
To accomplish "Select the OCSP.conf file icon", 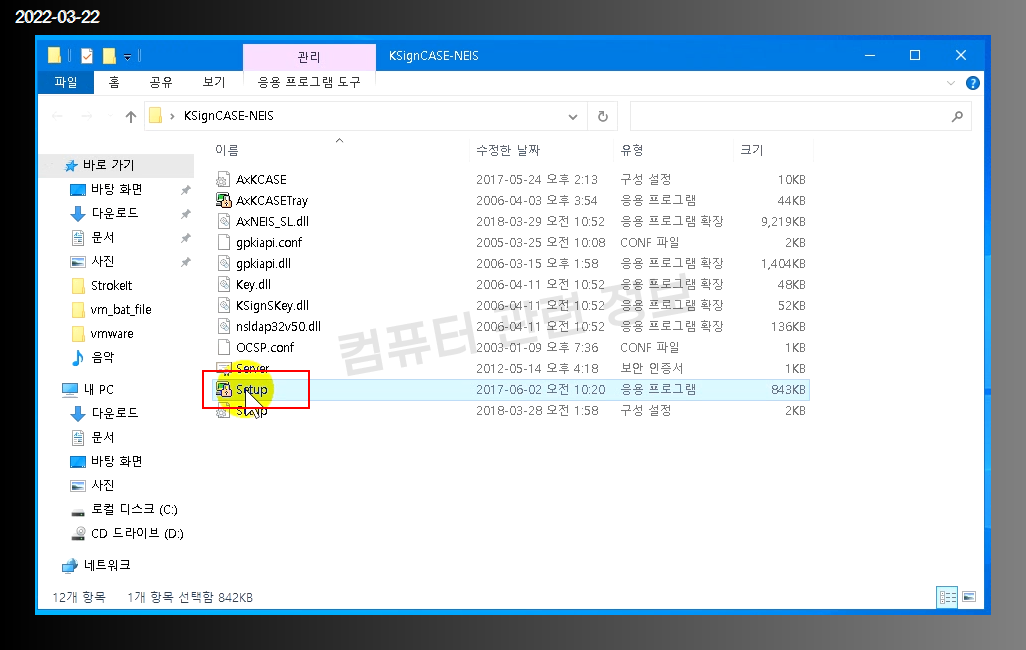I will point(224,347).
